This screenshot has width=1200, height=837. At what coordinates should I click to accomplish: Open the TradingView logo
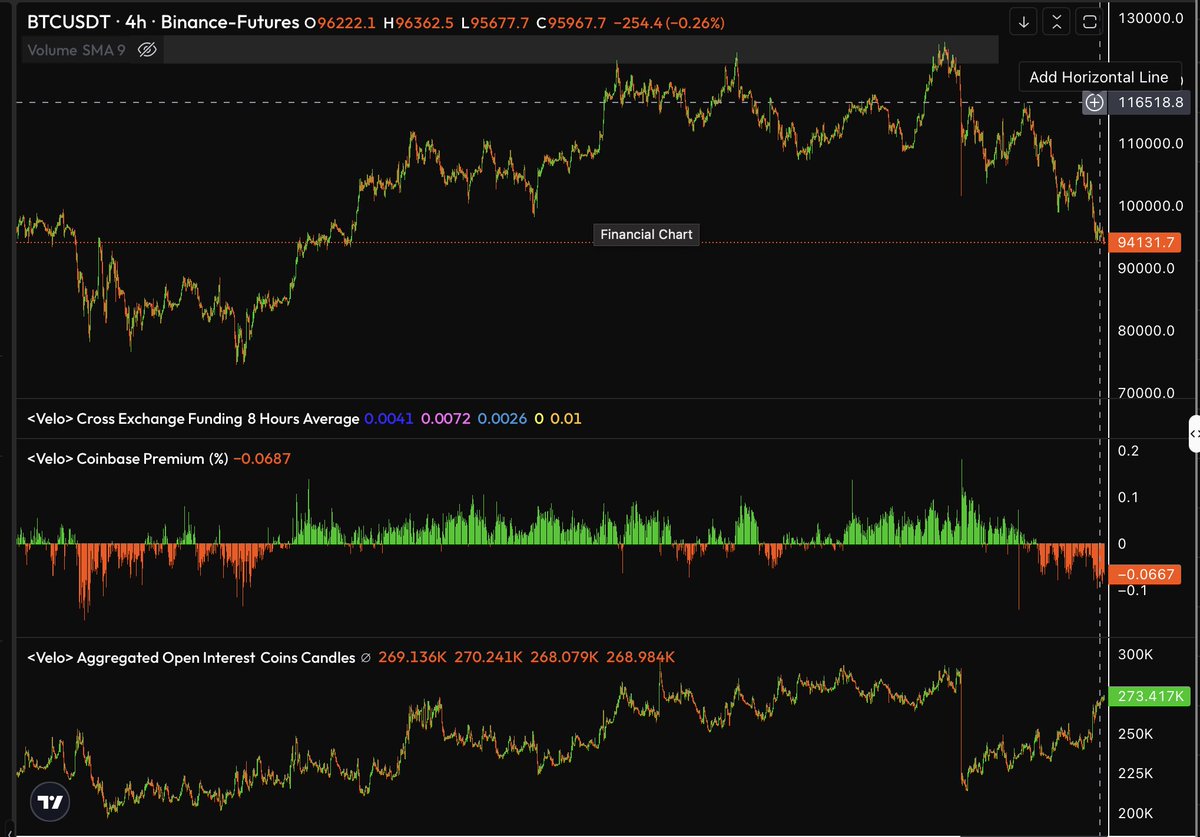tap(48, 801)
